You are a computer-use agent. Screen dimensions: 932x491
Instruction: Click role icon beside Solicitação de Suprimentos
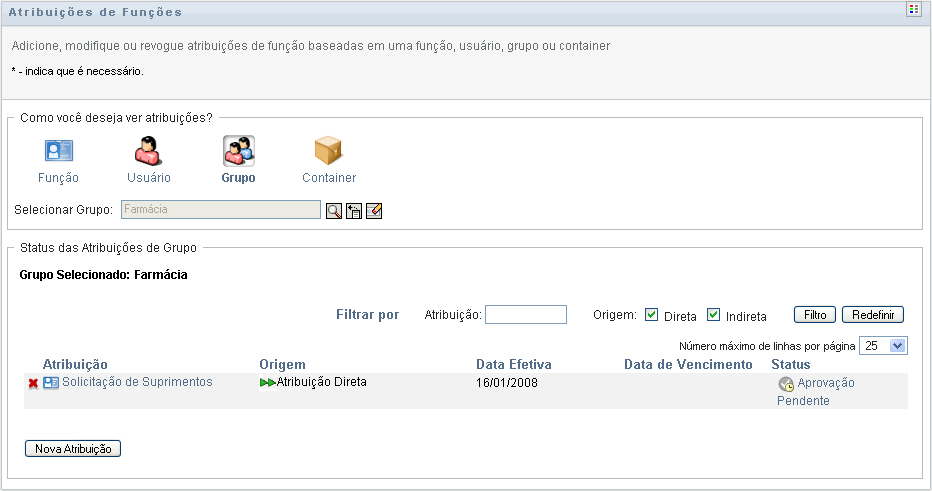click(51, 383)
